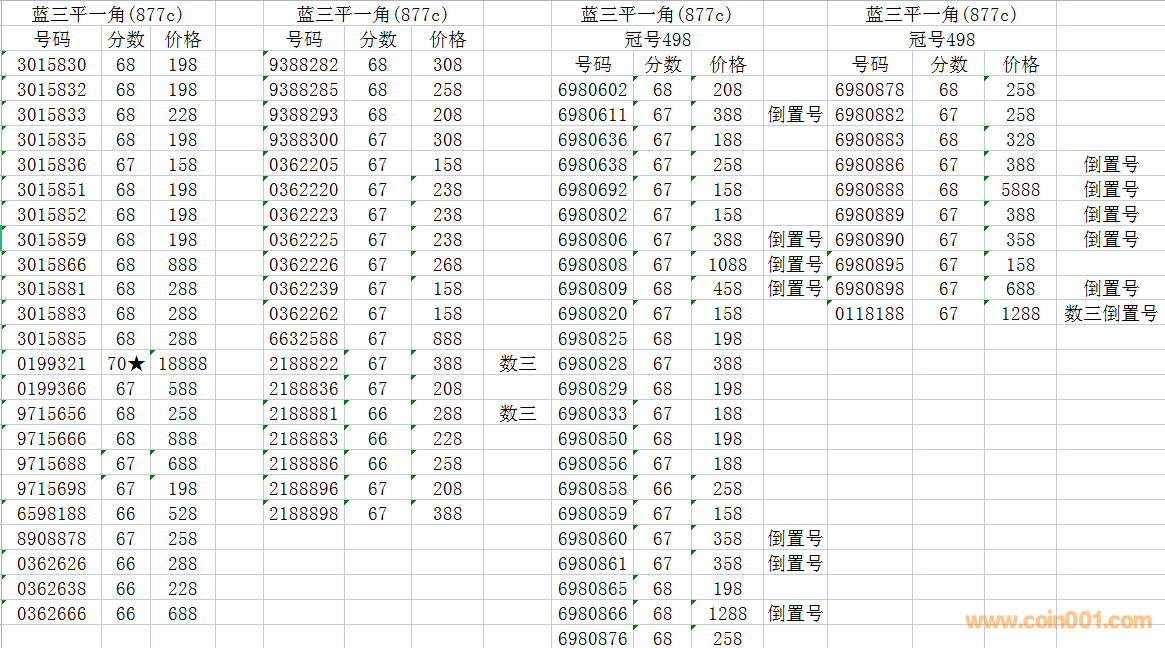The height and width of the screenshot is (648, 1165).
Task: Select the price cell showing 458
Action: coord(727,289)
